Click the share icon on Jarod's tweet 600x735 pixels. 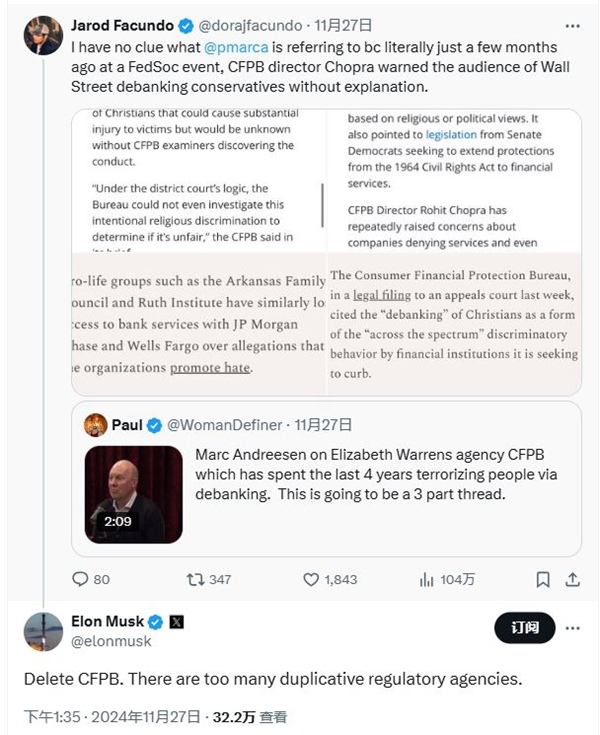[572, 579]
